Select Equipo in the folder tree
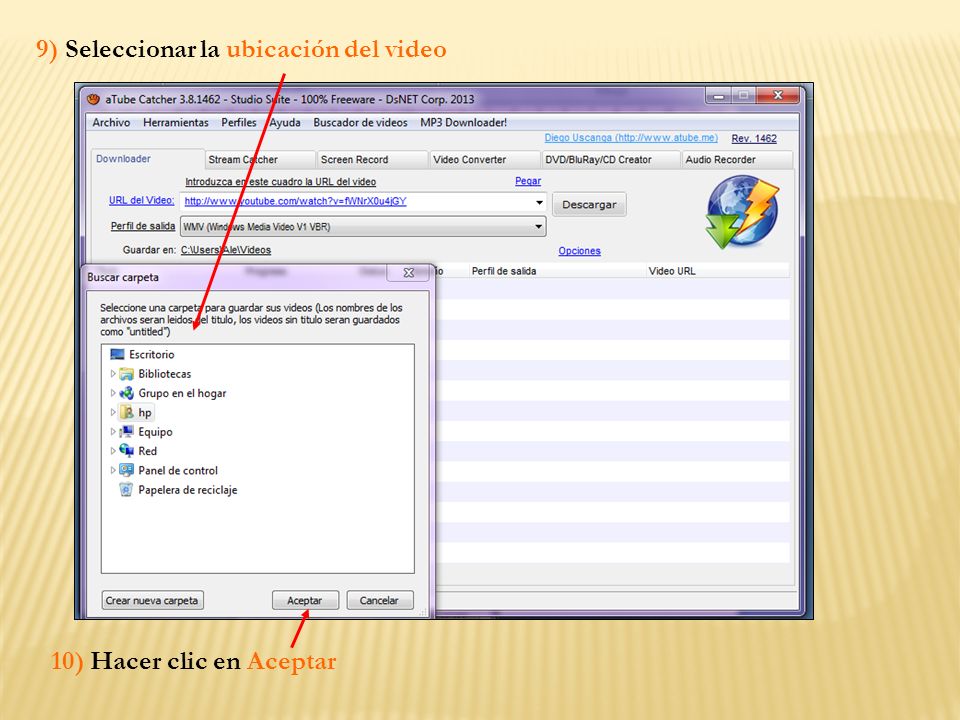 [156, 432]
